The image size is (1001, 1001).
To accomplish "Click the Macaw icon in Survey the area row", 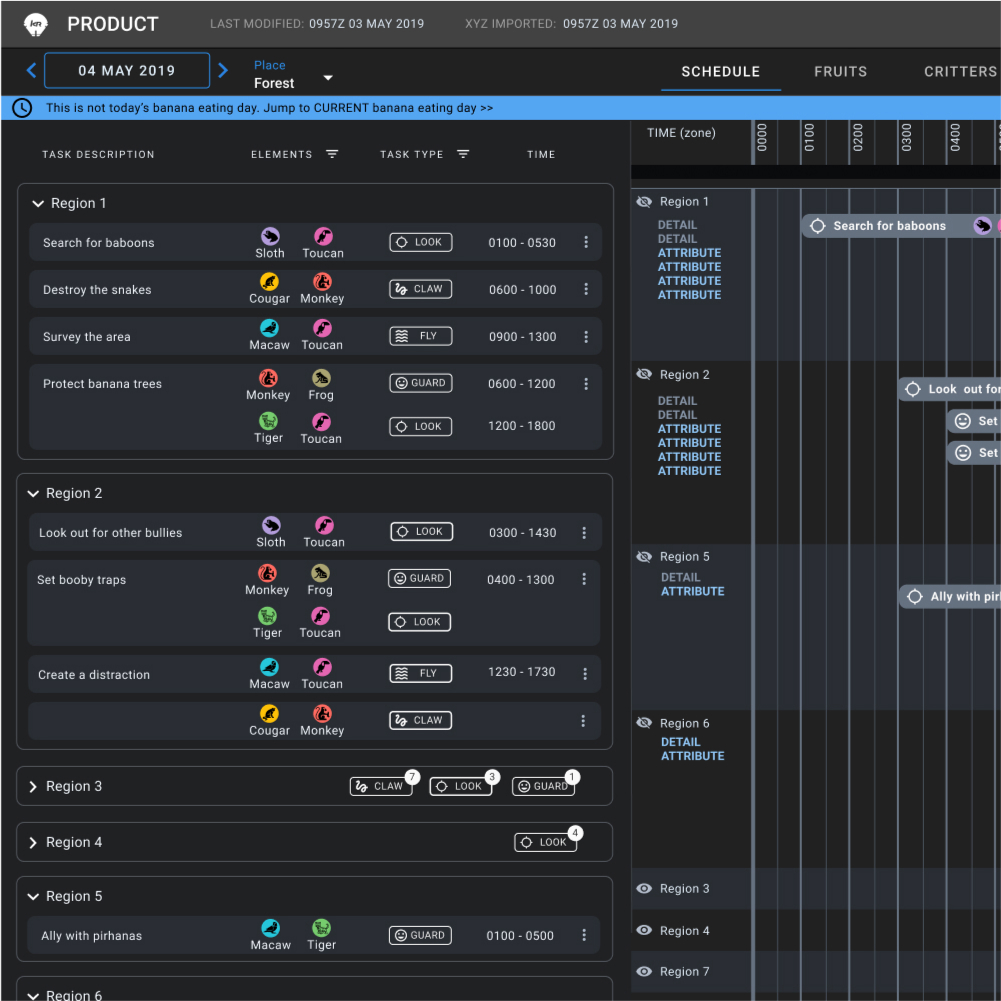I will click(x=269, y=328).
